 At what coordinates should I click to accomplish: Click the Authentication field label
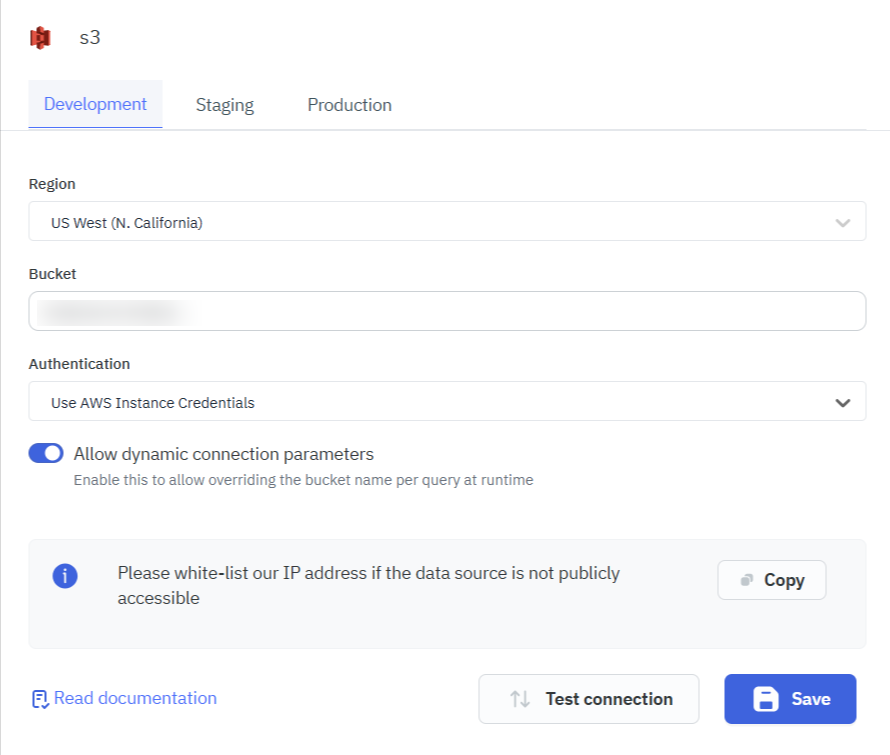coord(79,364)
